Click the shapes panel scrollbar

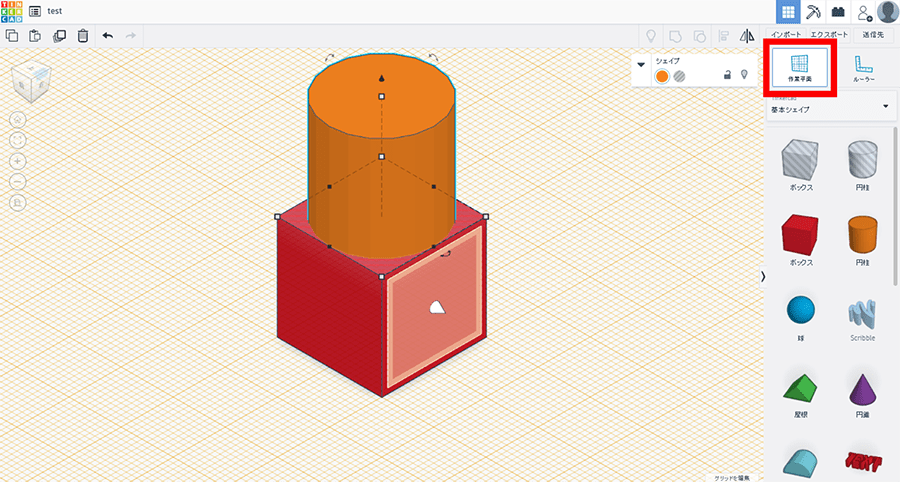[x=896, y=207]
